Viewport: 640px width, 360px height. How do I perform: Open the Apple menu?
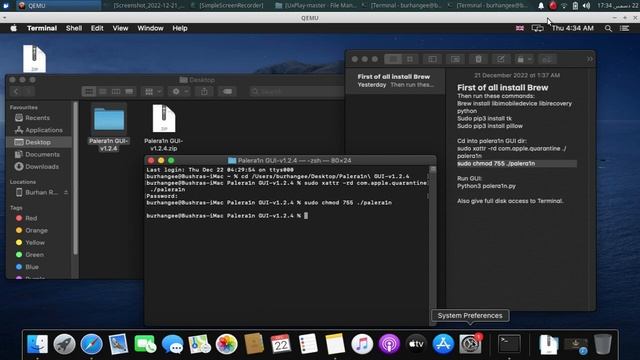(13, 28)
